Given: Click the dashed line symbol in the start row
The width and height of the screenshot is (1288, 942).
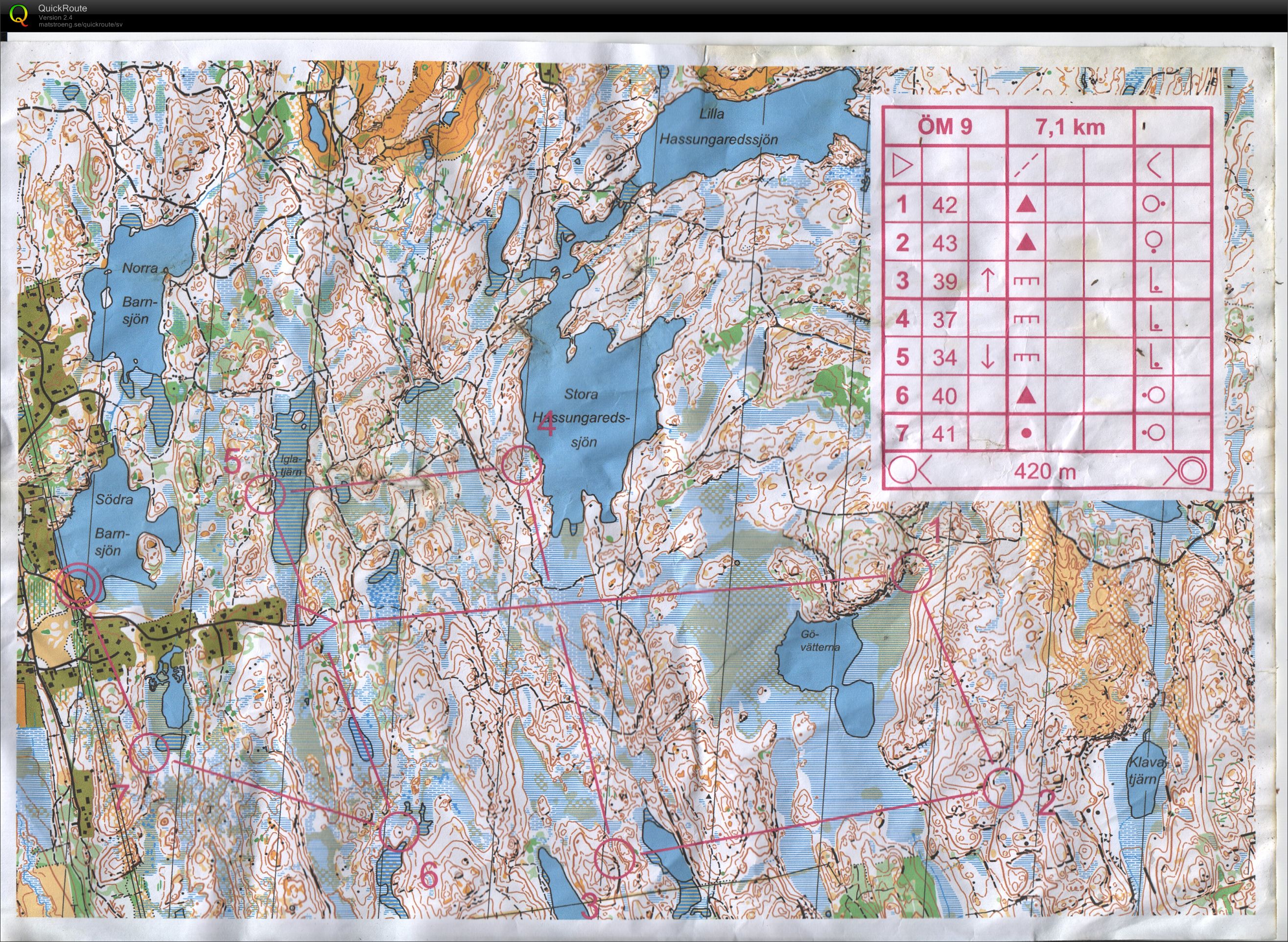Looking at the screenshot, I should 1026,166.
